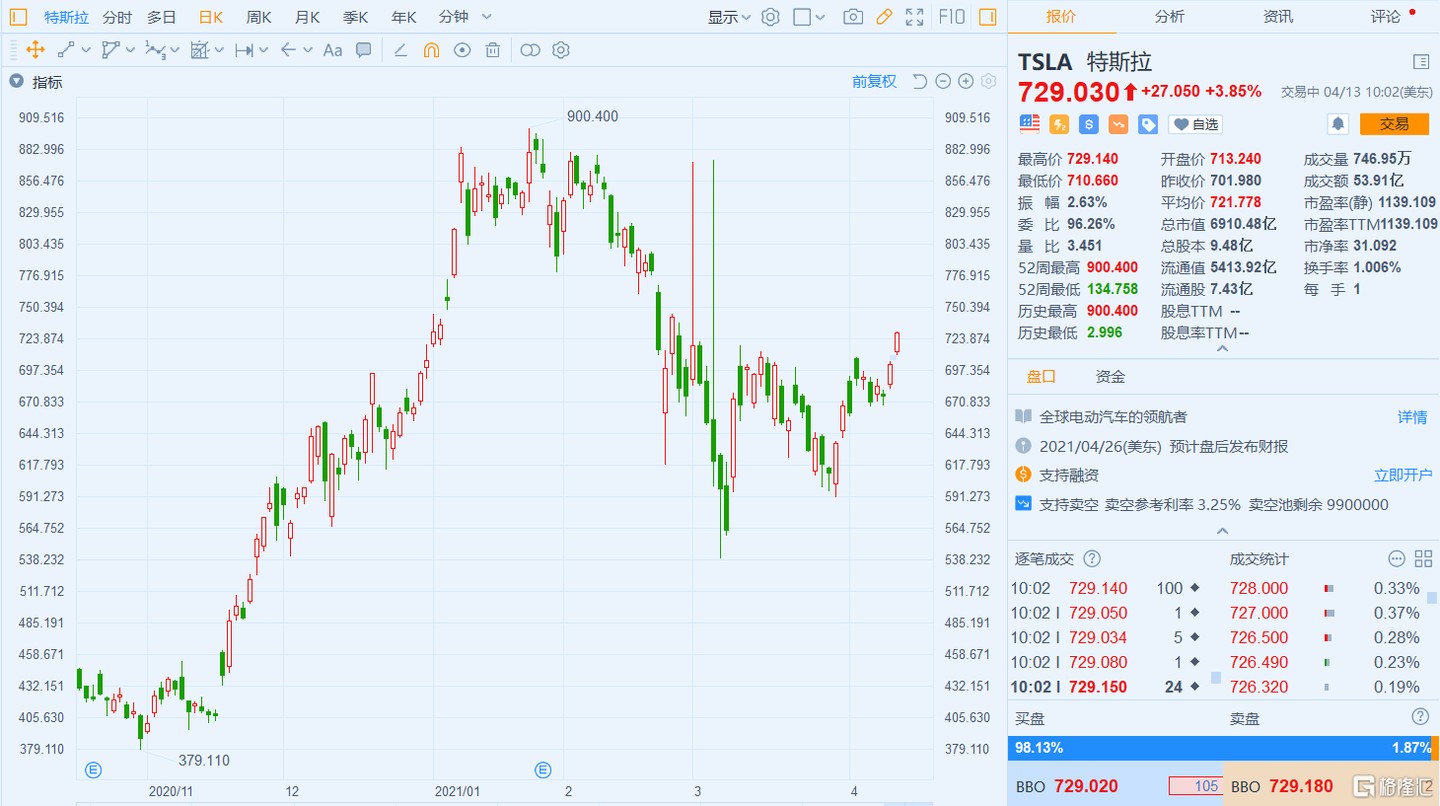Switch trade statistics to grid layout
Screen dimensions: 1440x806
(1422, 559)
